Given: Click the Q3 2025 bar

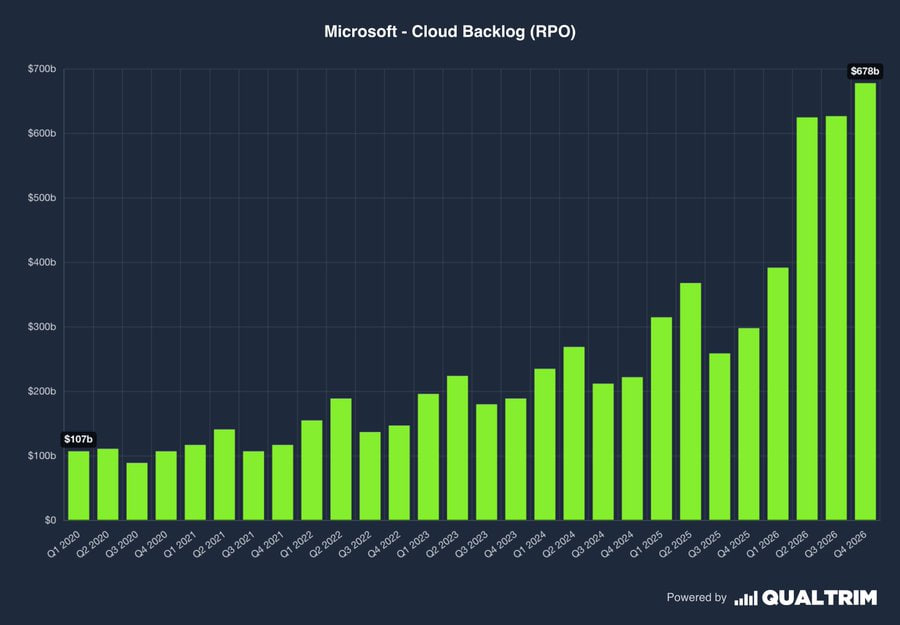Looking at the screenshot, I should [720, 437].
